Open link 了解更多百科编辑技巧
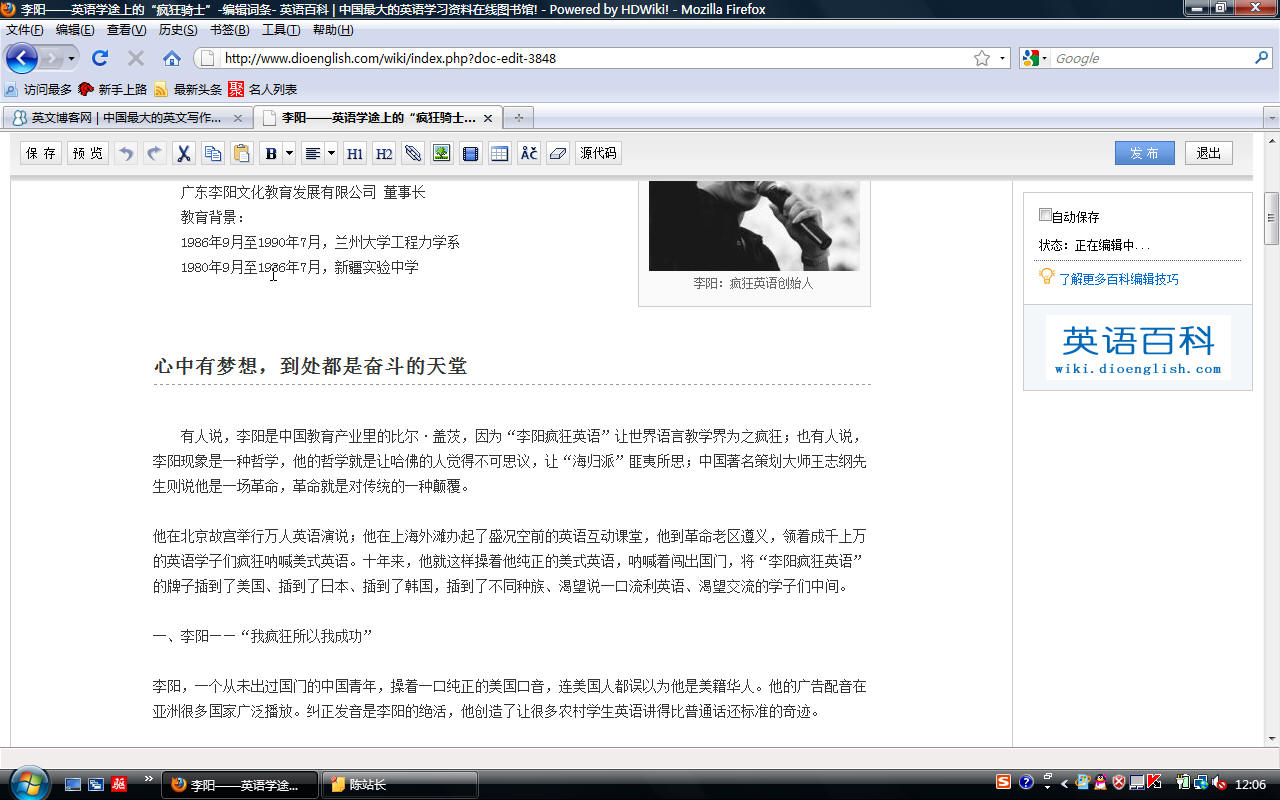Image resolution: width=1280 pixels, height=800 pixels. click(1119, 279)
